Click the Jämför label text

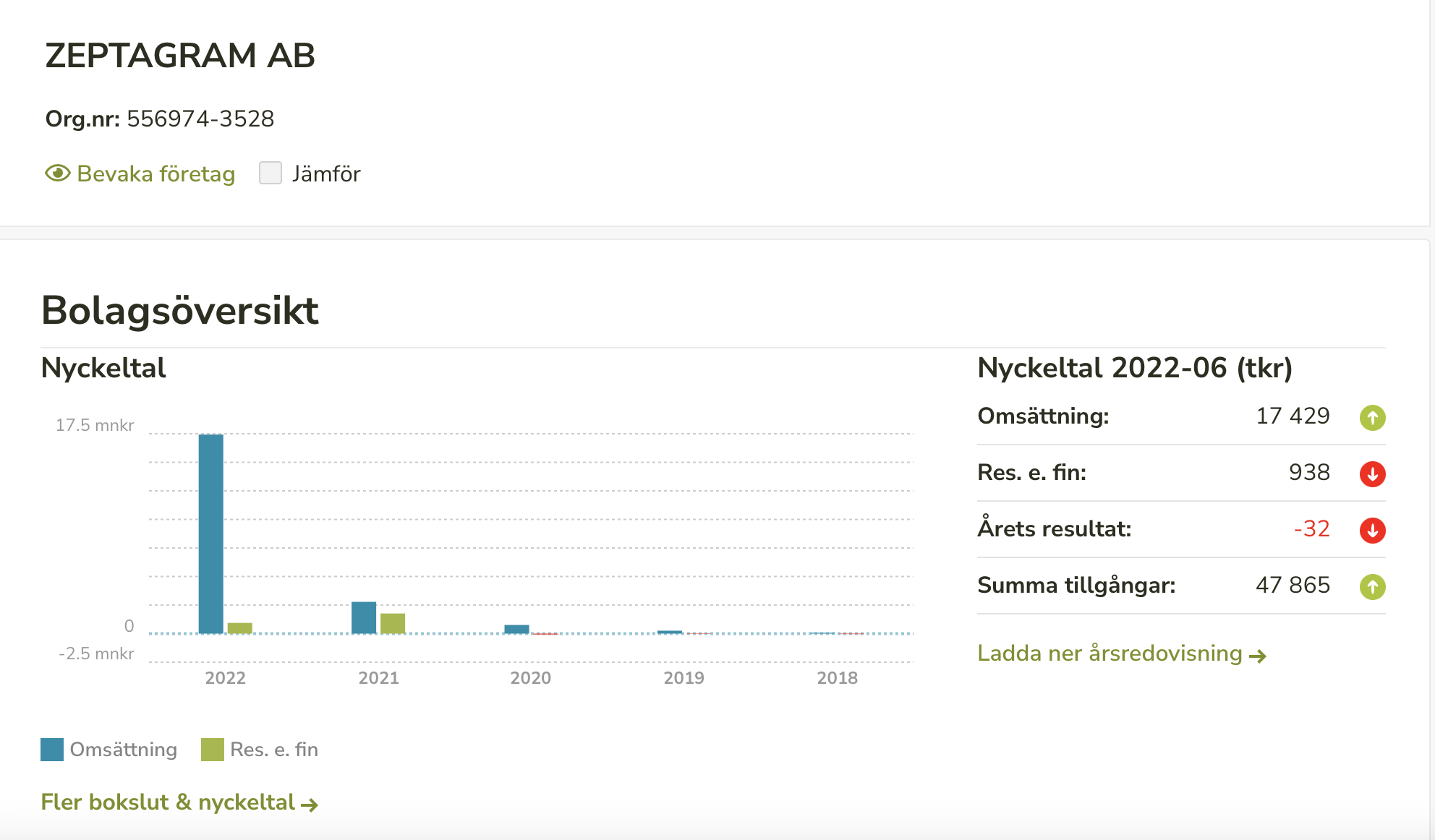326,174
